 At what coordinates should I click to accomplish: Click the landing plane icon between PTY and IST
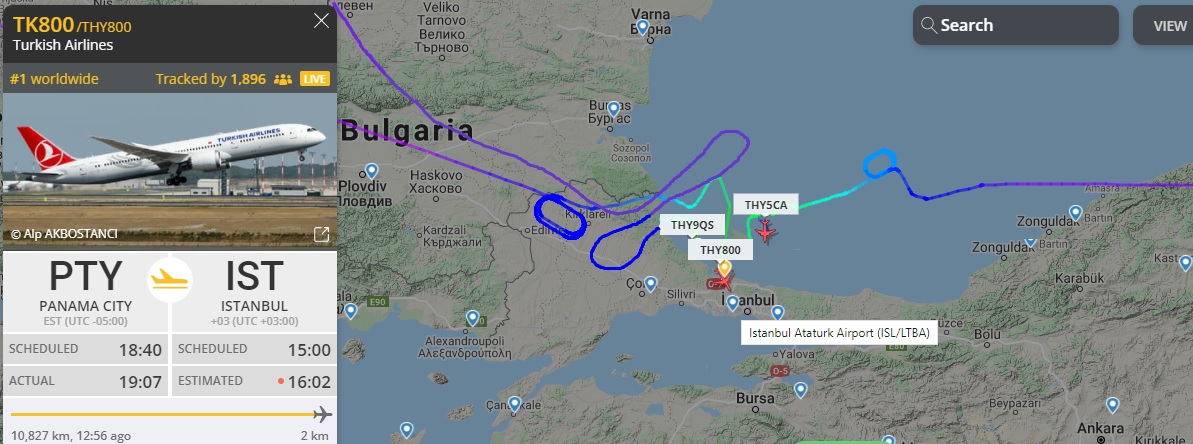tap(170, 280)
